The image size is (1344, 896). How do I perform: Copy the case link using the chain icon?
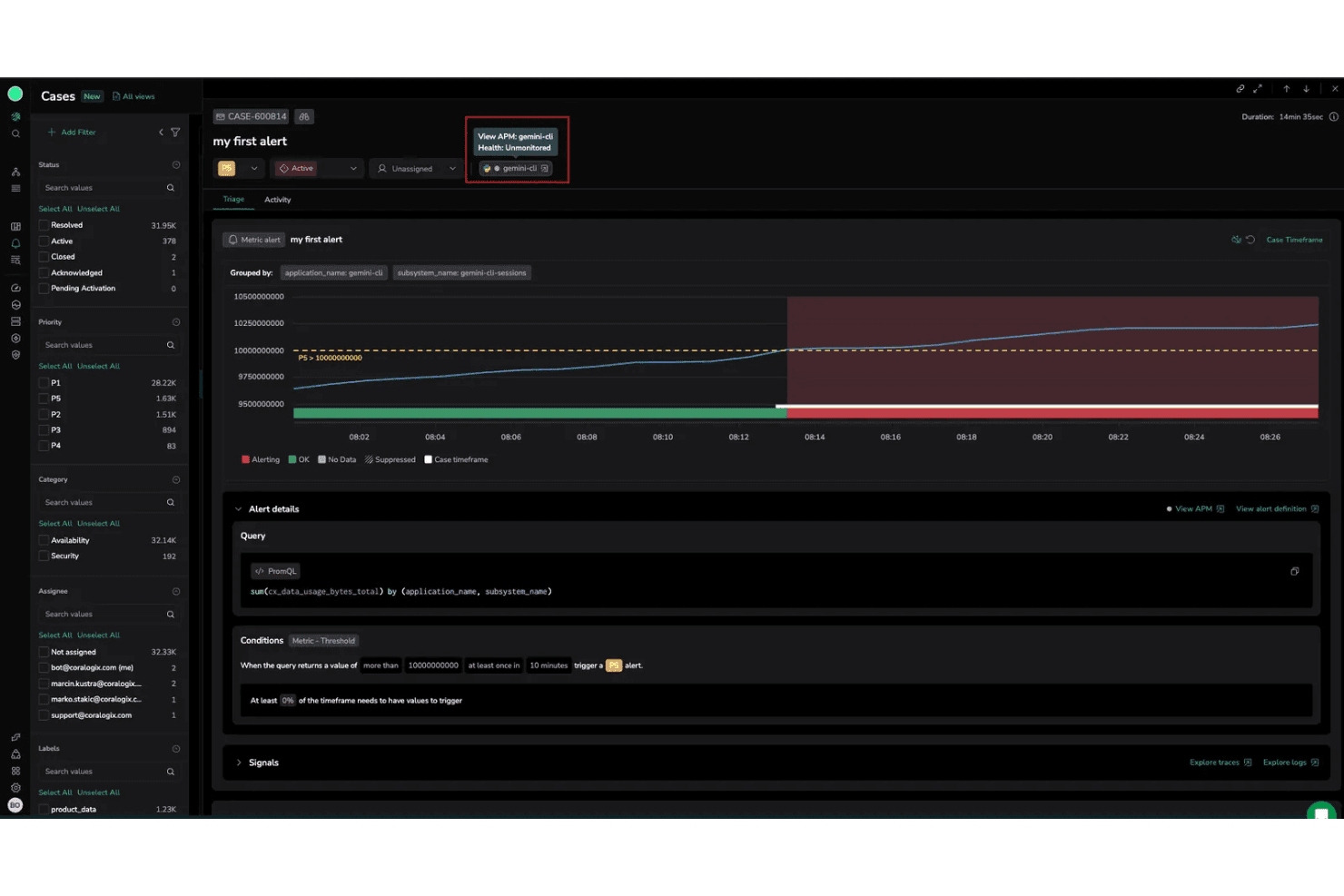pyautogui.click(x=1240, y=89)
